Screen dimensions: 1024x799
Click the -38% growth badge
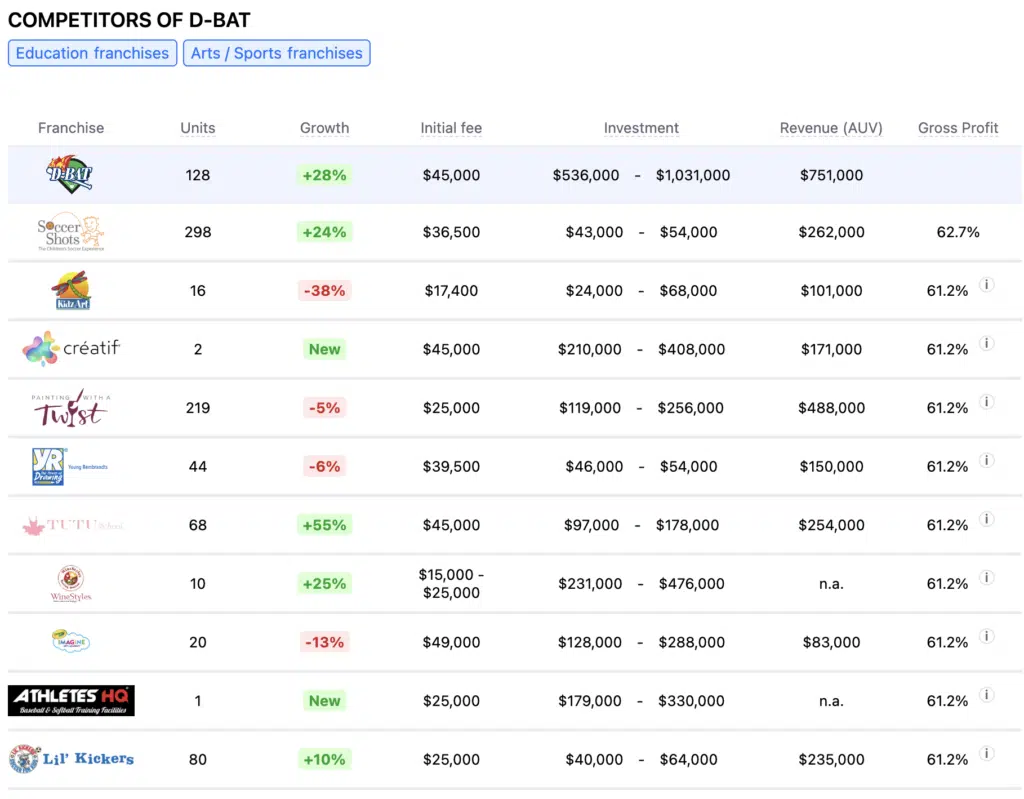coord(325,291)
